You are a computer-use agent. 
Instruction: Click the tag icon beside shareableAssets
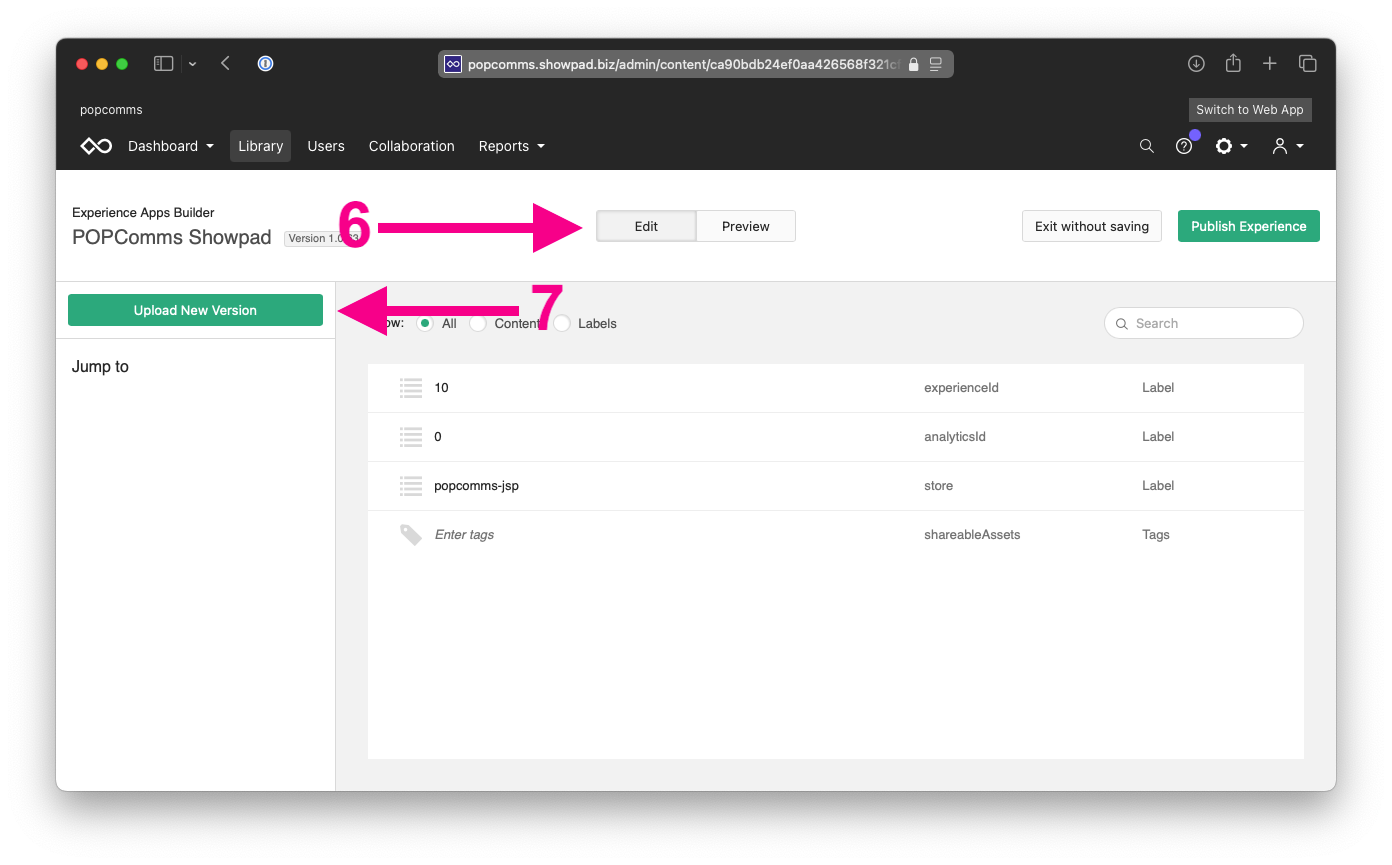coord(411,534)
